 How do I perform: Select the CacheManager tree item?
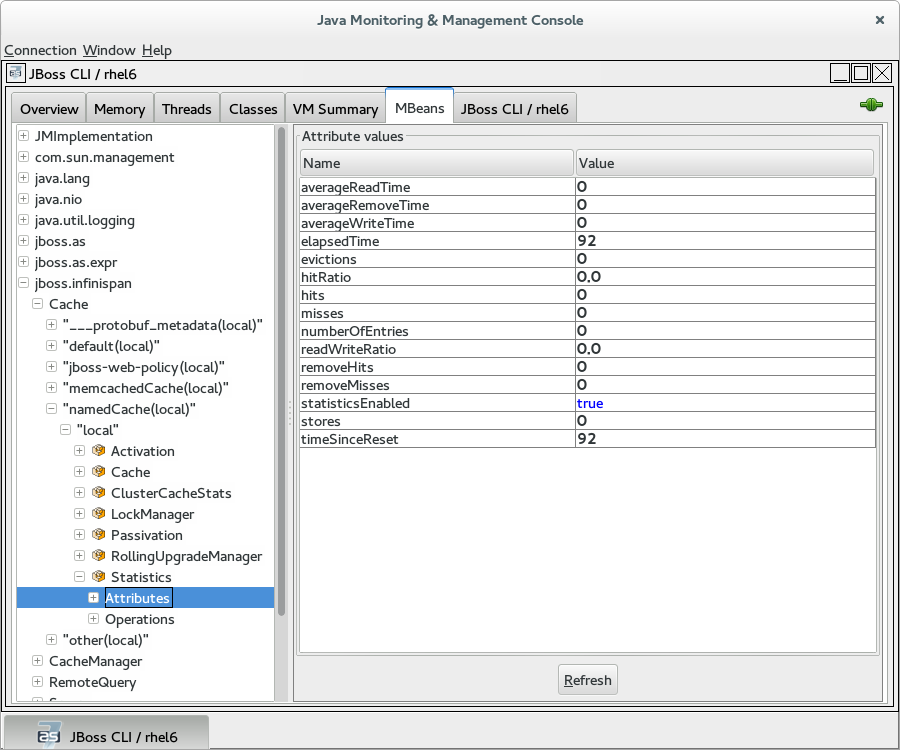pyautogui.click(x=95, y=661)
